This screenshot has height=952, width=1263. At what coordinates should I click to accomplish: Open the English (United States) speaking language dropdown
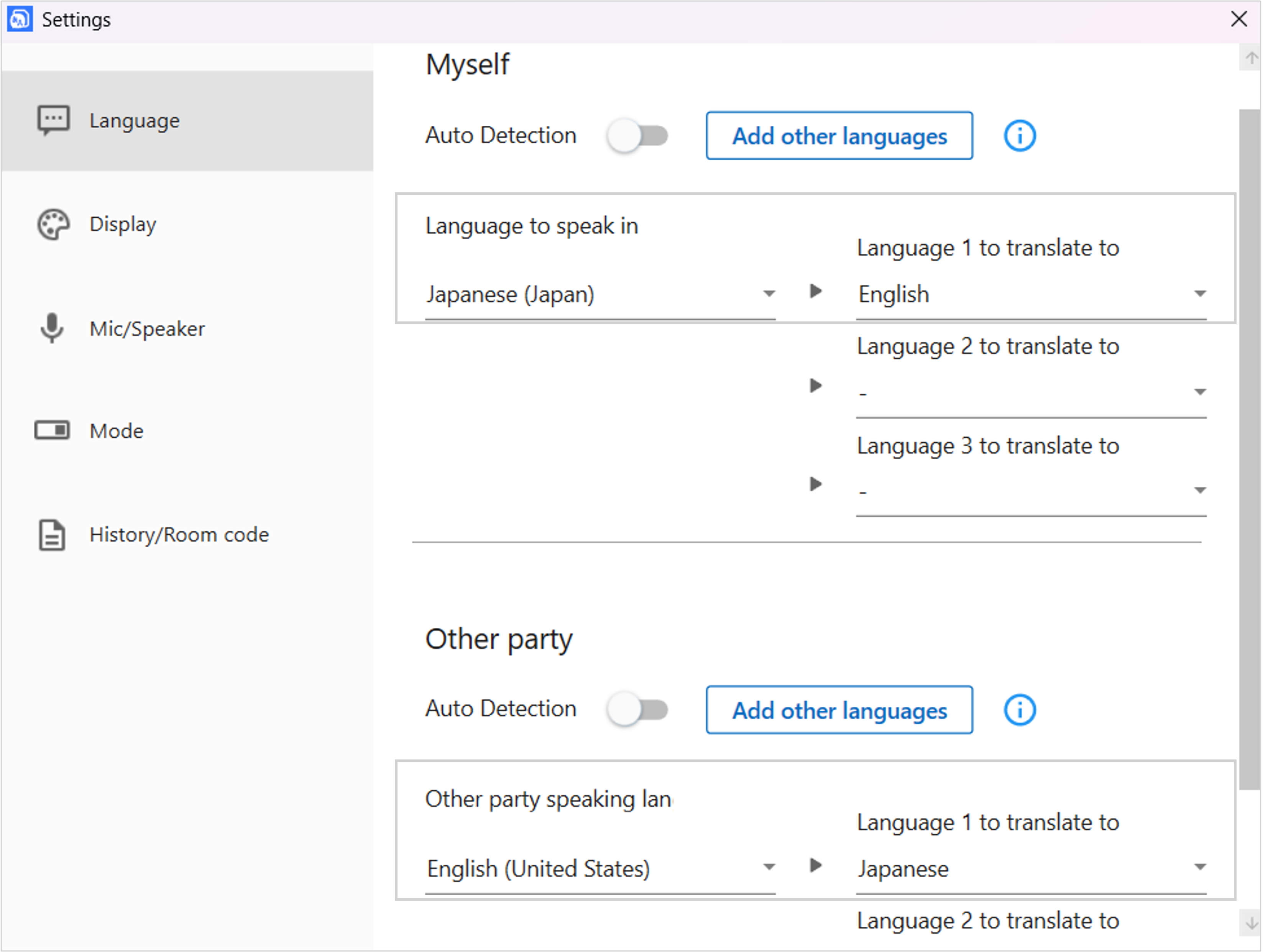point(600,869)
